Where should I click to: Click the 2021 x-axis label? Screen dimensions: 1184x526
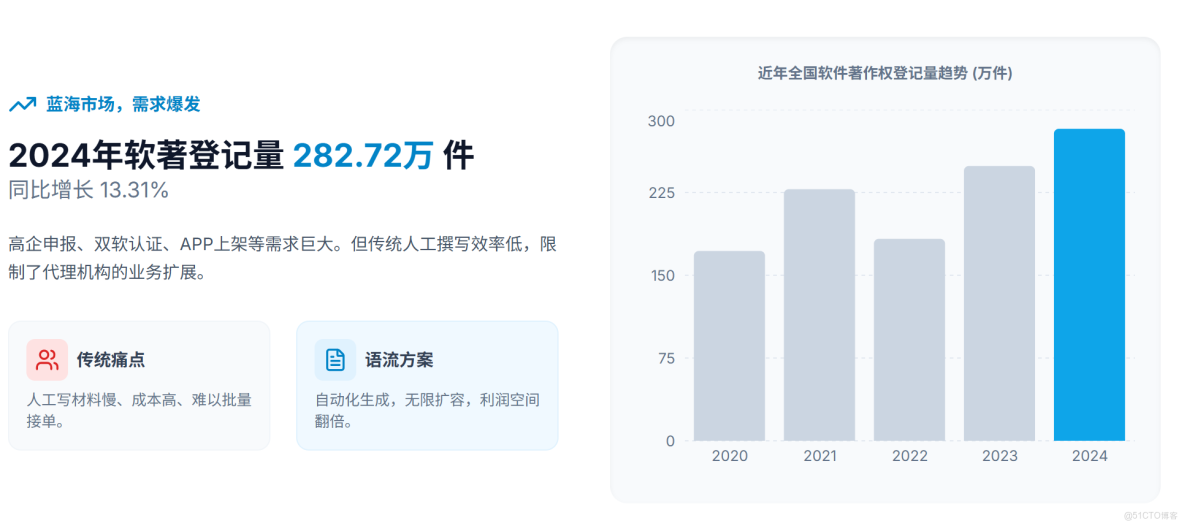click(x=819, y=457)
